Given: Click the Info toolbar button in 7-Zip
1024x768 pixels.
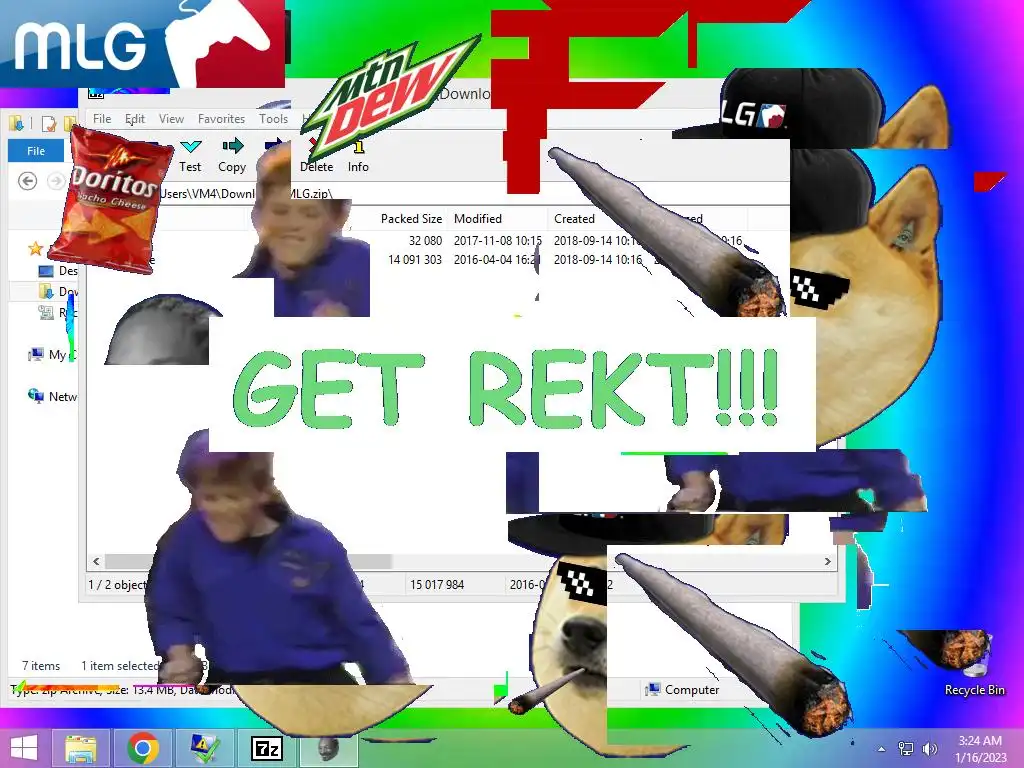Looking at the screenshot, I should [x=358, y=155].
